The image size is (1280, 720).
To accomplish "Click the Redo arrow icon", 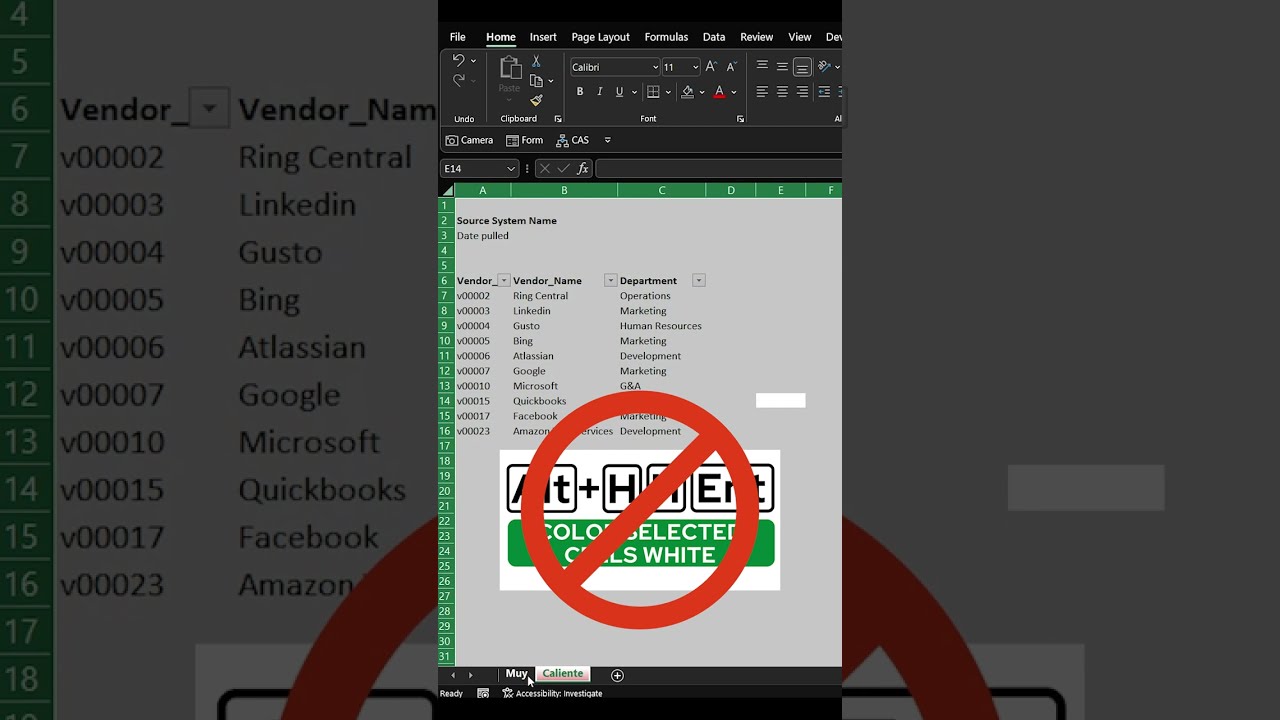I will click(458, 81).
